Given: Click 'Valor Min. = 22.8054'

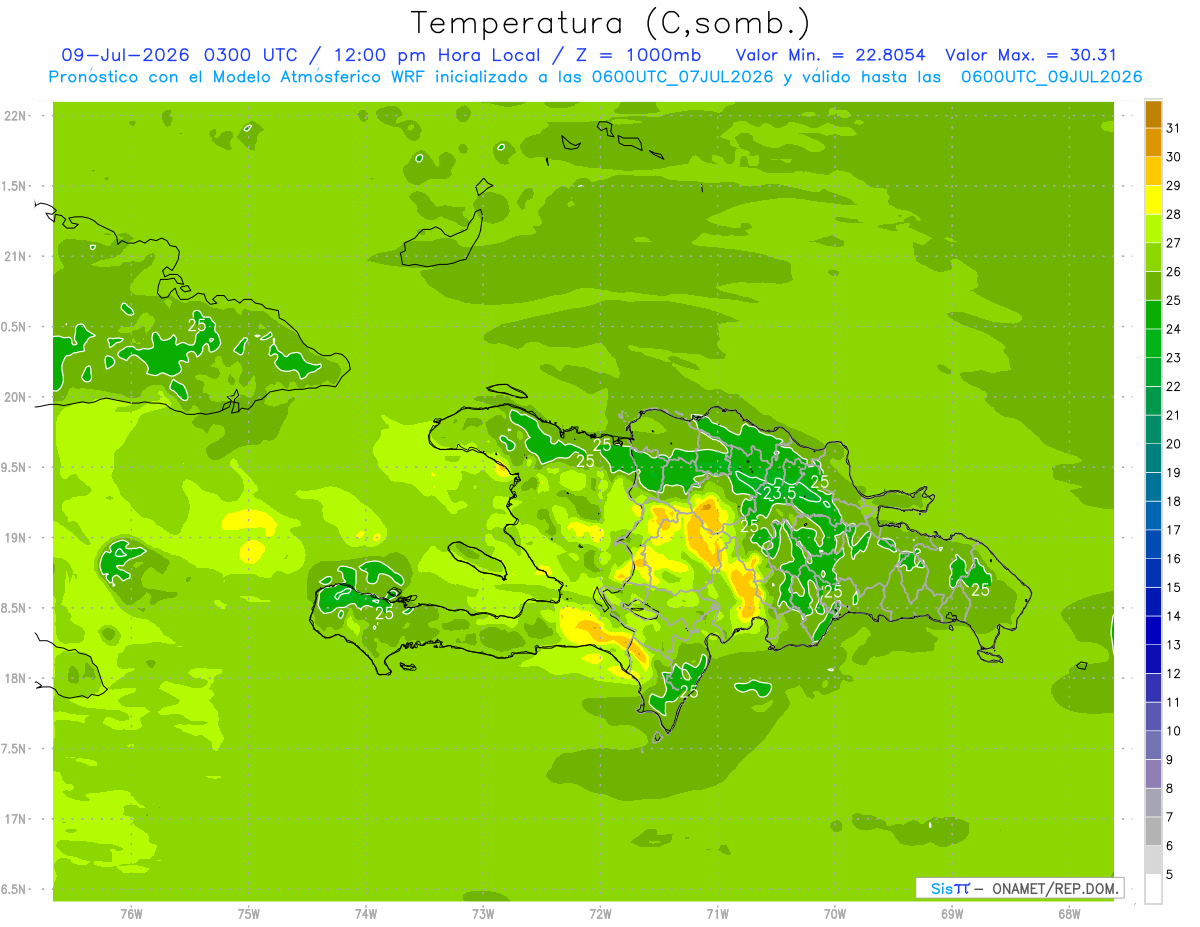Looking at the screenshot, I should 830,55.
